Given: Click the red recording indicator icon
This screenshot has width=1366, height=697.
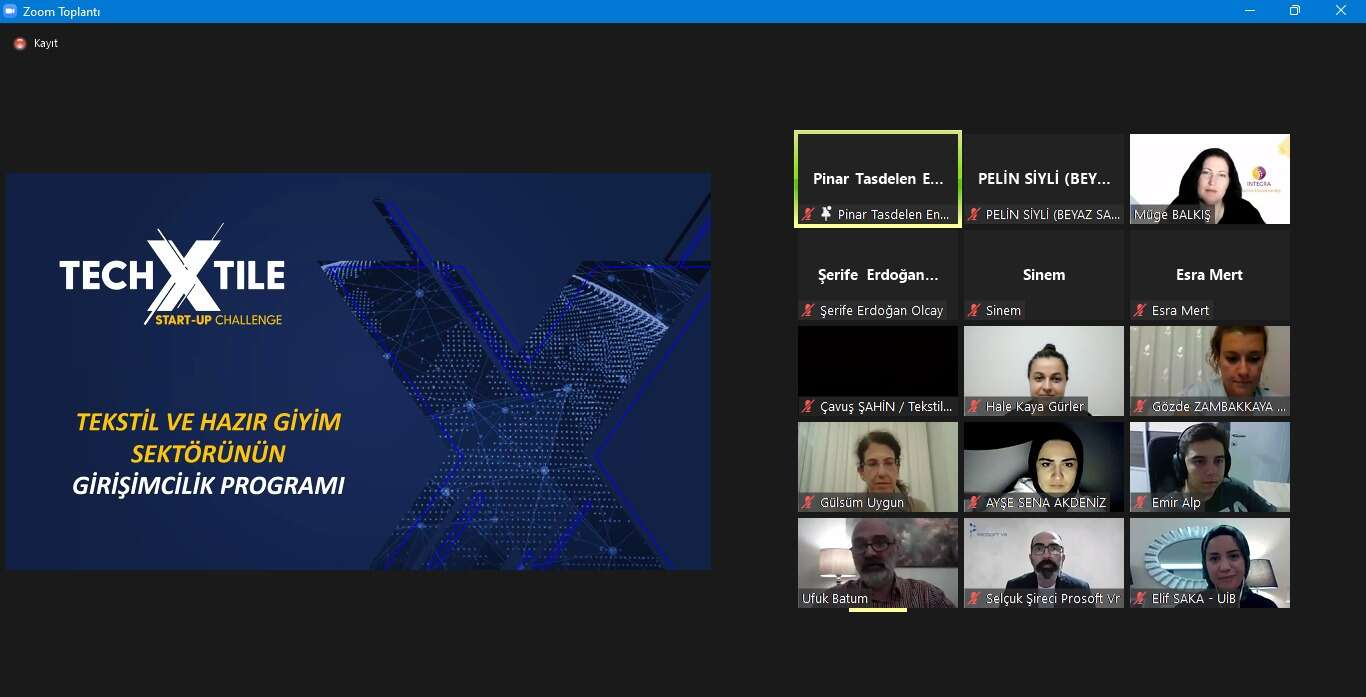Looking at the screenshot, I should tap(20, 43).
